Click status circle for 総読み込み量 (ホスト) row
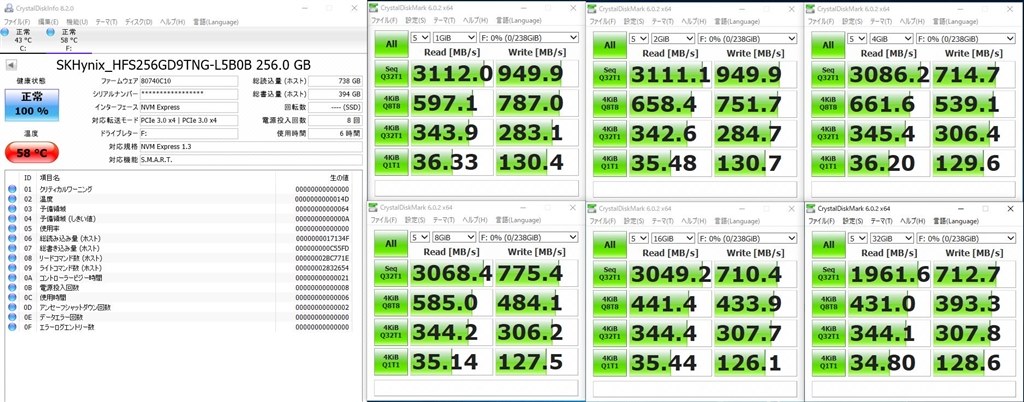1024x402 pixels. [12, 238]
